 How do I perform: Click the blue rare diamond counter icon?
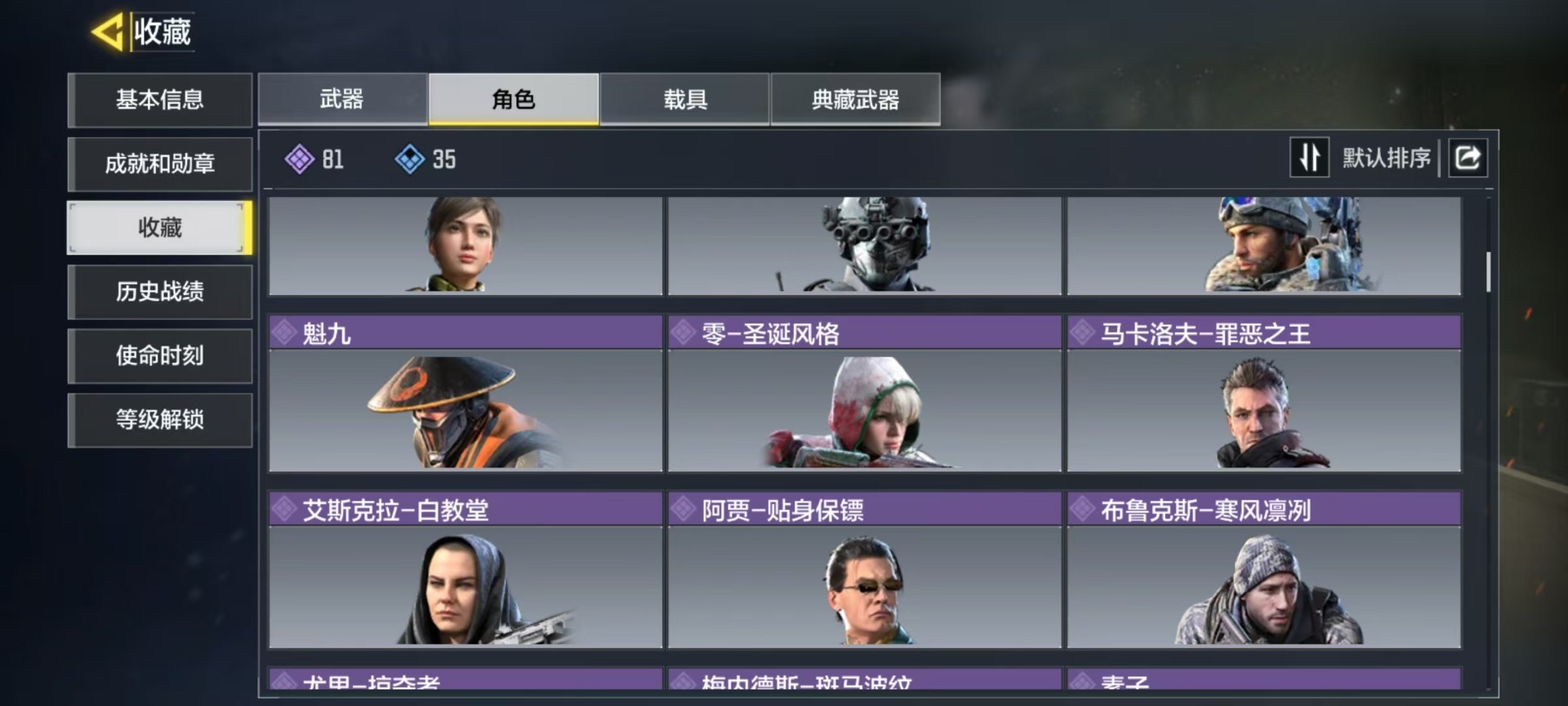(x=409, y=159)
